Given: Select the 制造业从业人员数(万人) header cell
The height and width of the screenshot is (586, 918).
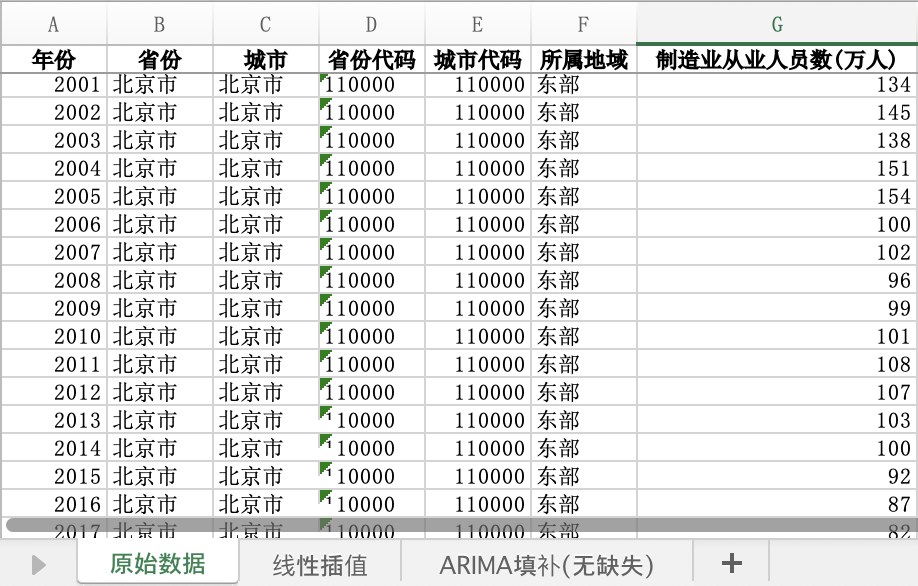Looking at the screenshot, I should (777, 59).
